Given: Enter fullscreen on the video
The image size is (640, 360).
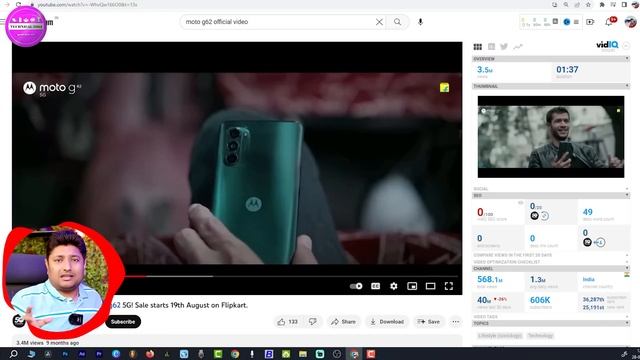Looking at the screenshot, I should (449, 286).
